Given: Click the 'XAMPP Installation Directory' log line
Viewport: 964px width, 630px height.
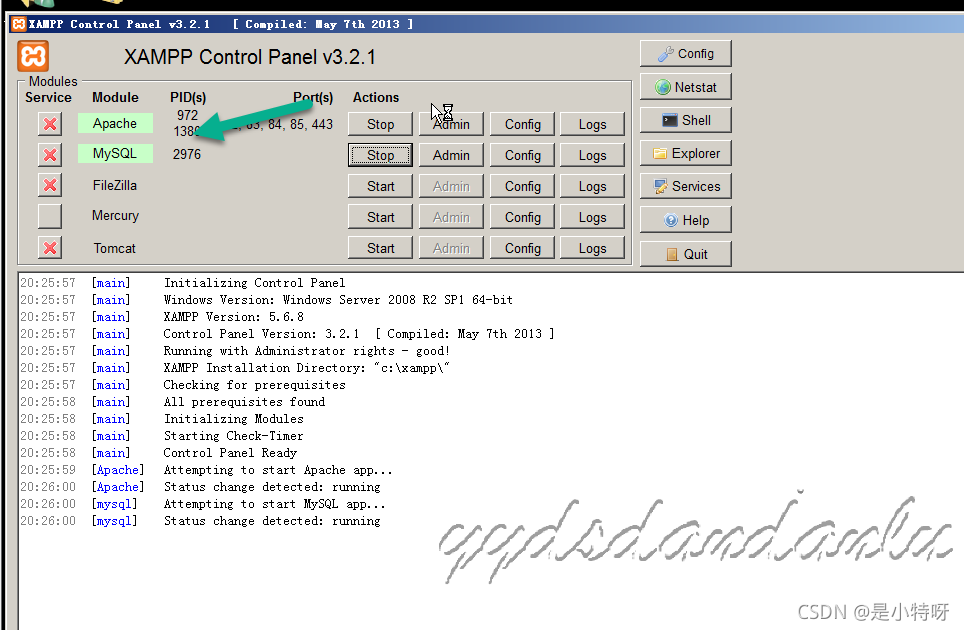Looking at the screenshot, I should tap(306, 368).
